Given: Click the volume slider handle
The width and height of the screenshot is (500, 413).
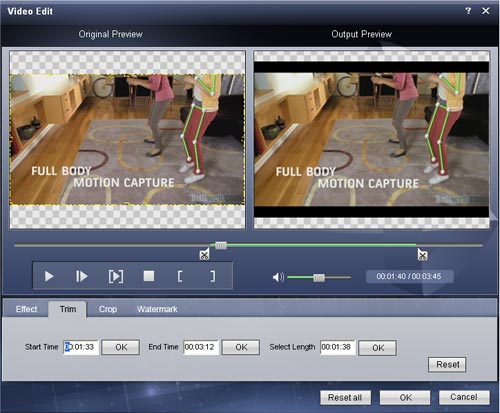Looking at the screenshot, I should (319, 277).
